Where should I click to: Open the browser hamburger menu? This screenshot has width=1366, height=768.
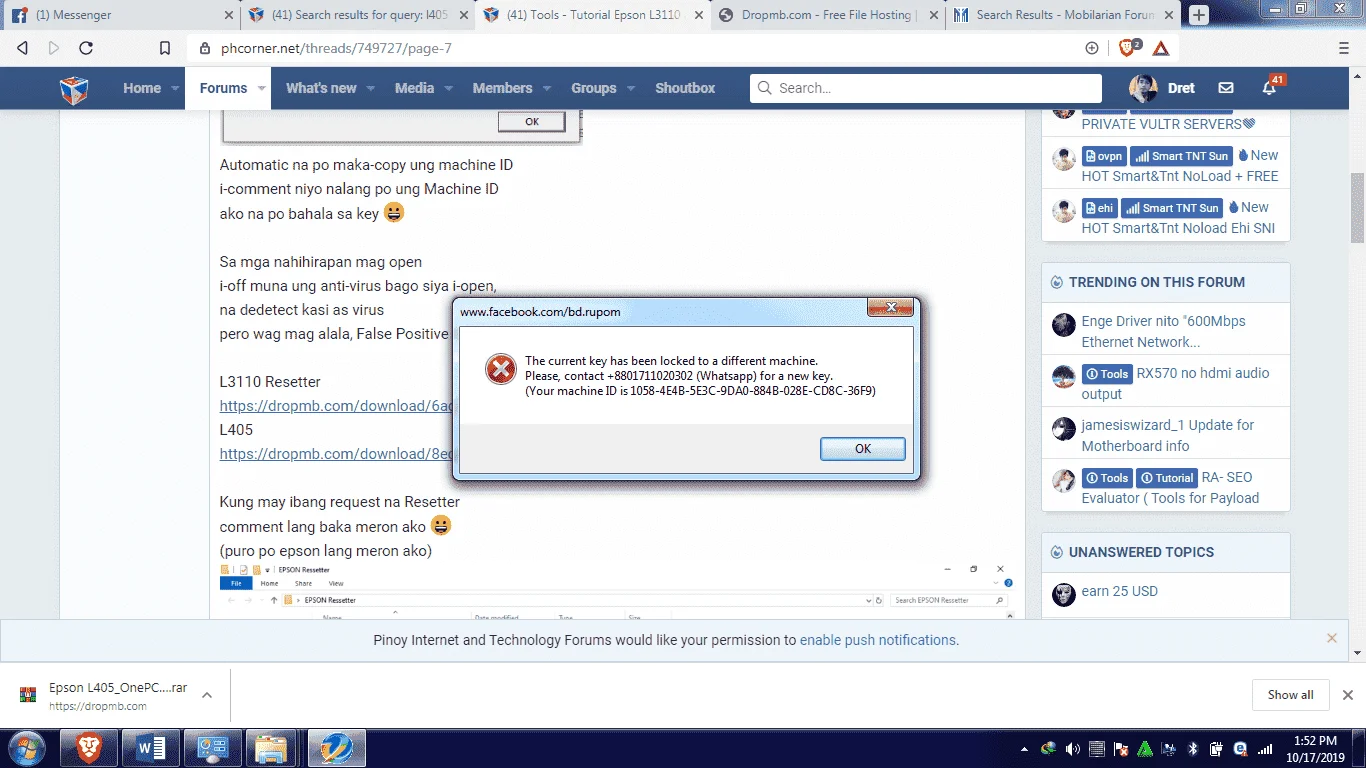point(1344,48)
